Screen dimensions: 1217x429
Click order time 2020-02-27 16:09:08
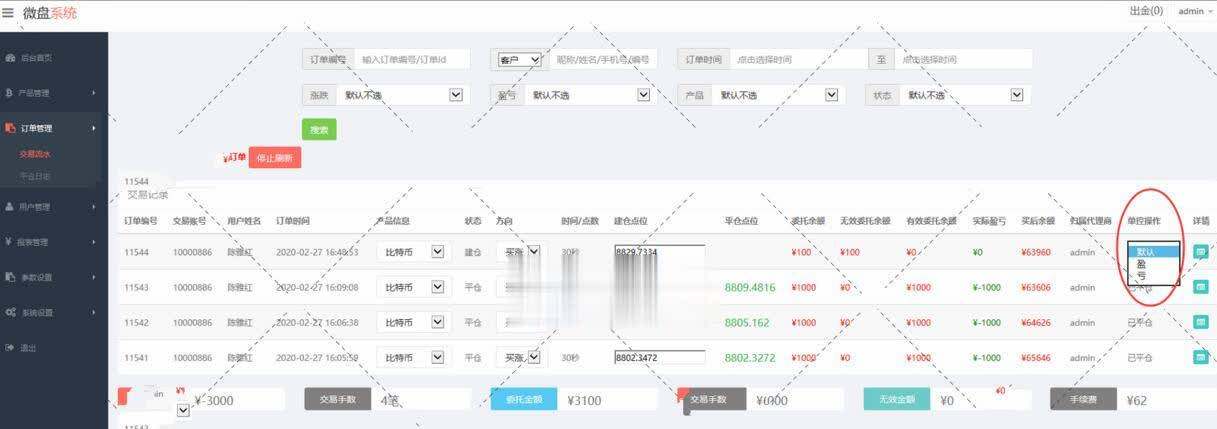pos(316,287)
